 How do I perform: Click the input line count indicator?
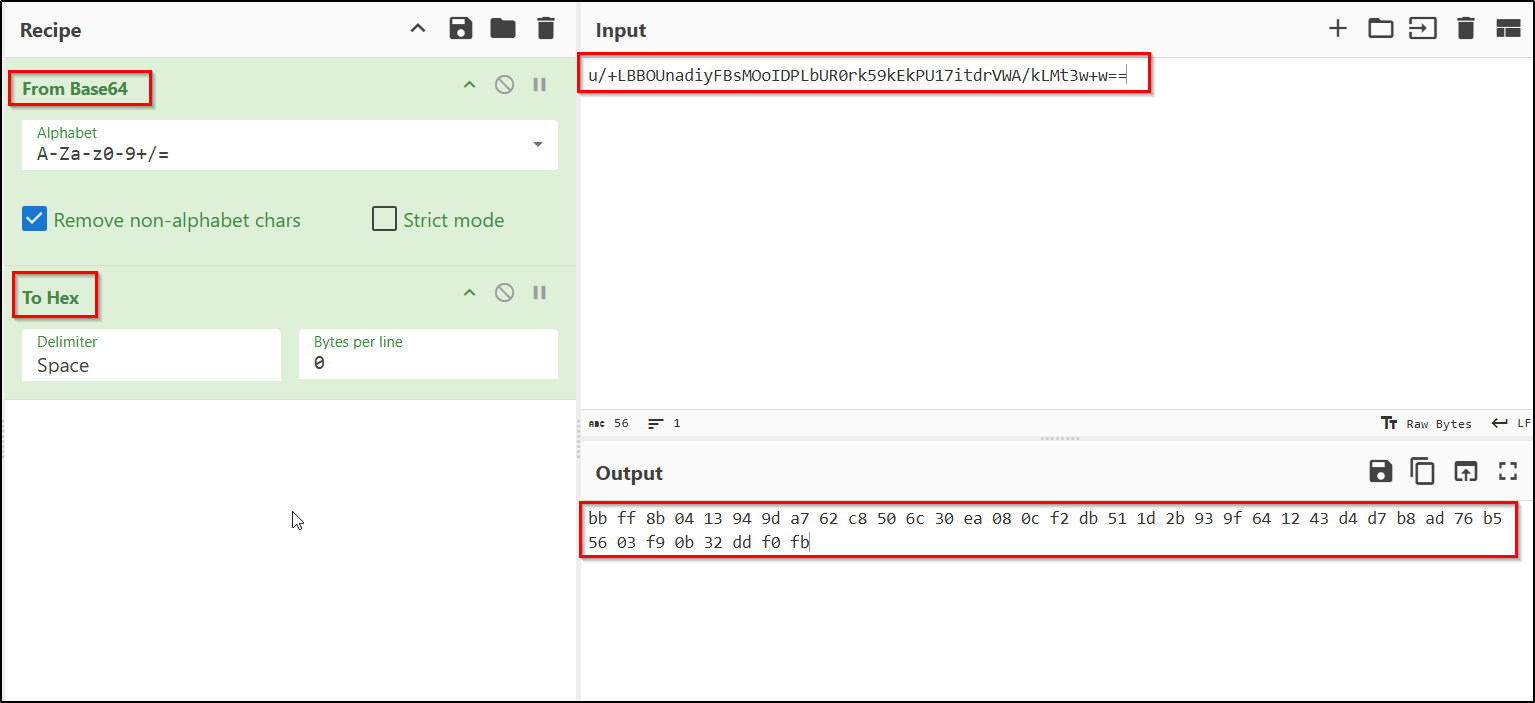point(664,423)
